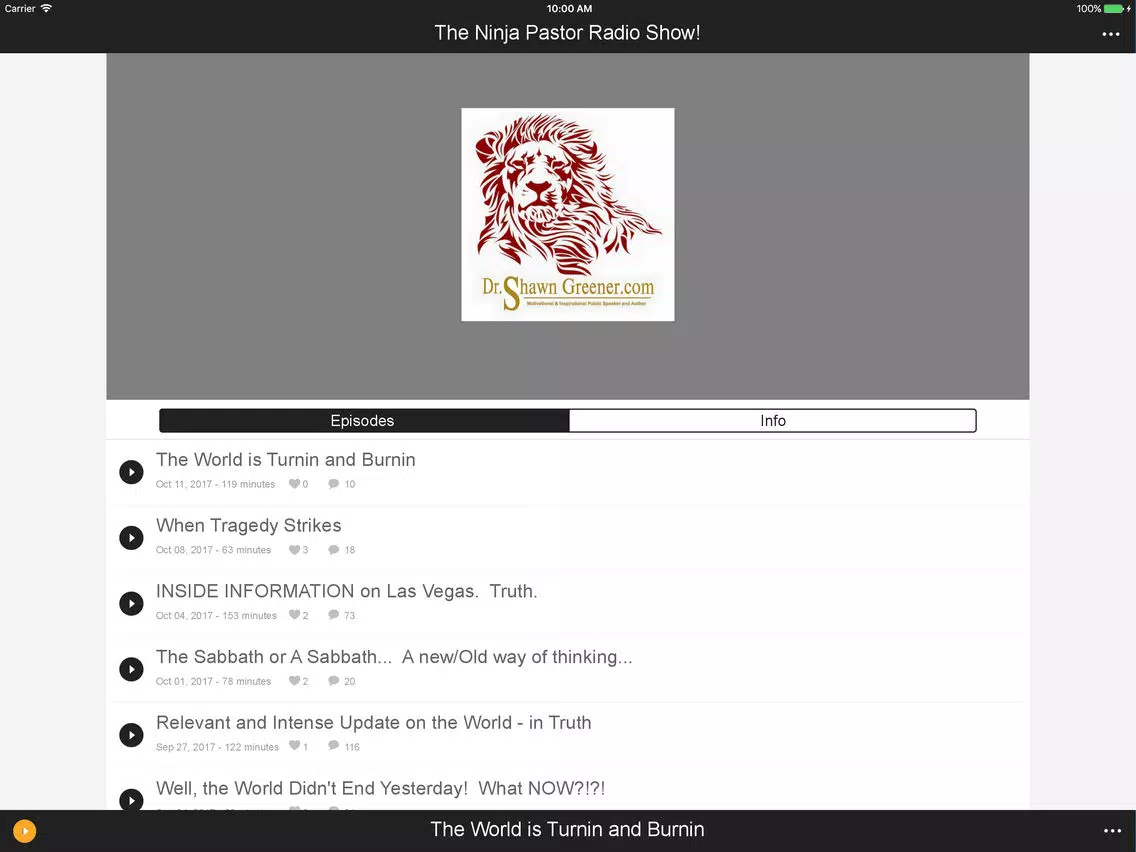Play the "When Tragedy Strikes" episode

point(131,538)
